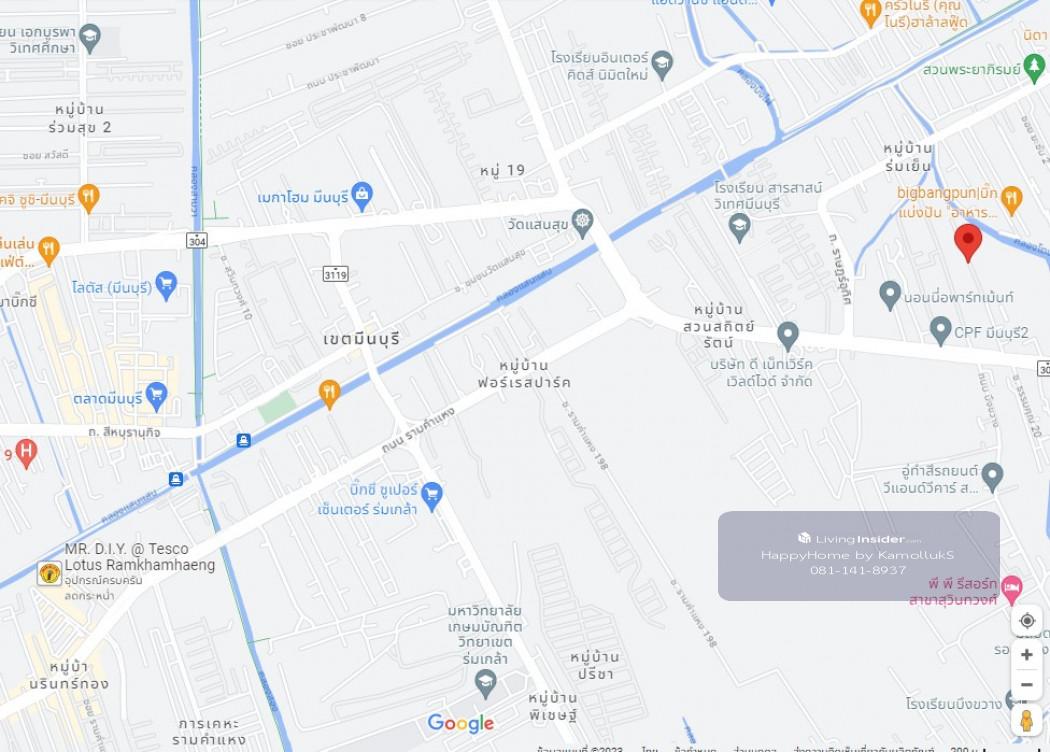Select the CPF Minburi2 location pin
Image resolution: width=1050 pixels, height=752 pixels.
tap(941, 331)
